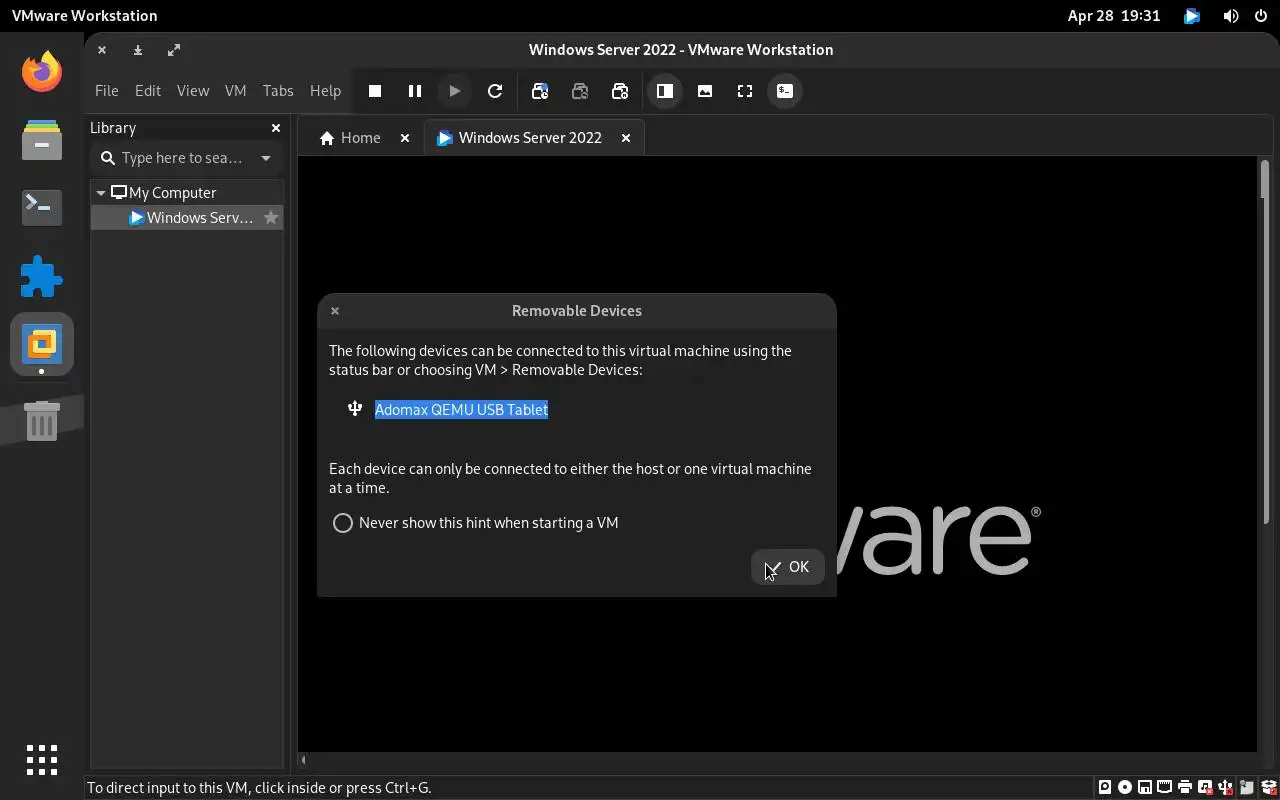Close the Removable Devices dialog
1280x800 pixels.
(335, 311)
